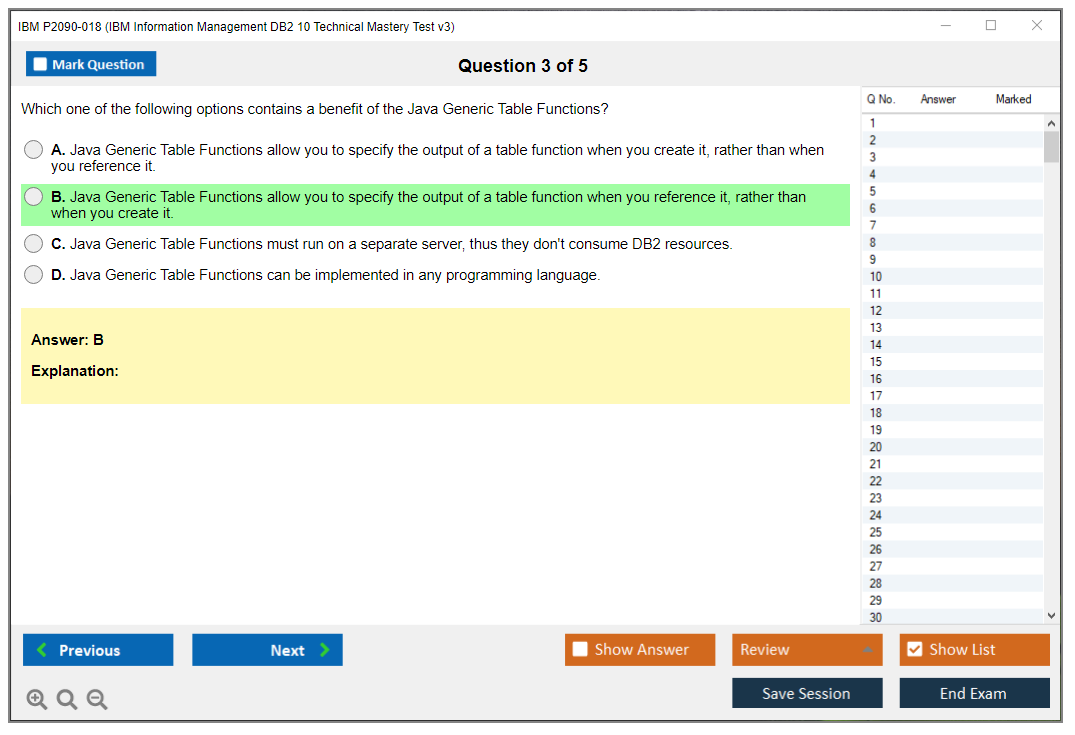Select answer option B radio button
Viewport: 1075px width, 735px height.
pyautogui.click(x=34, y=197)
